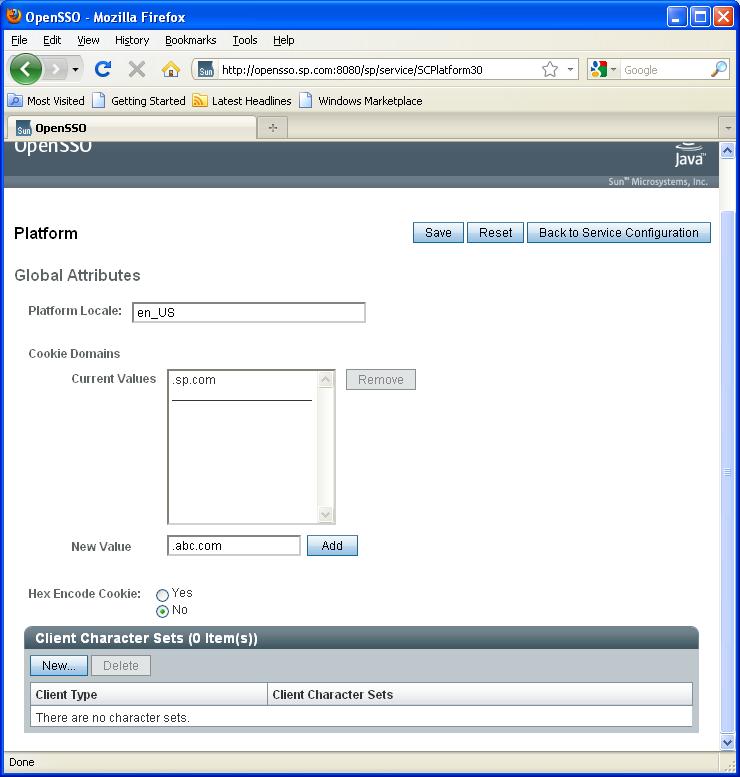
Task: Open the Help menu
Action: click(284, 40)
